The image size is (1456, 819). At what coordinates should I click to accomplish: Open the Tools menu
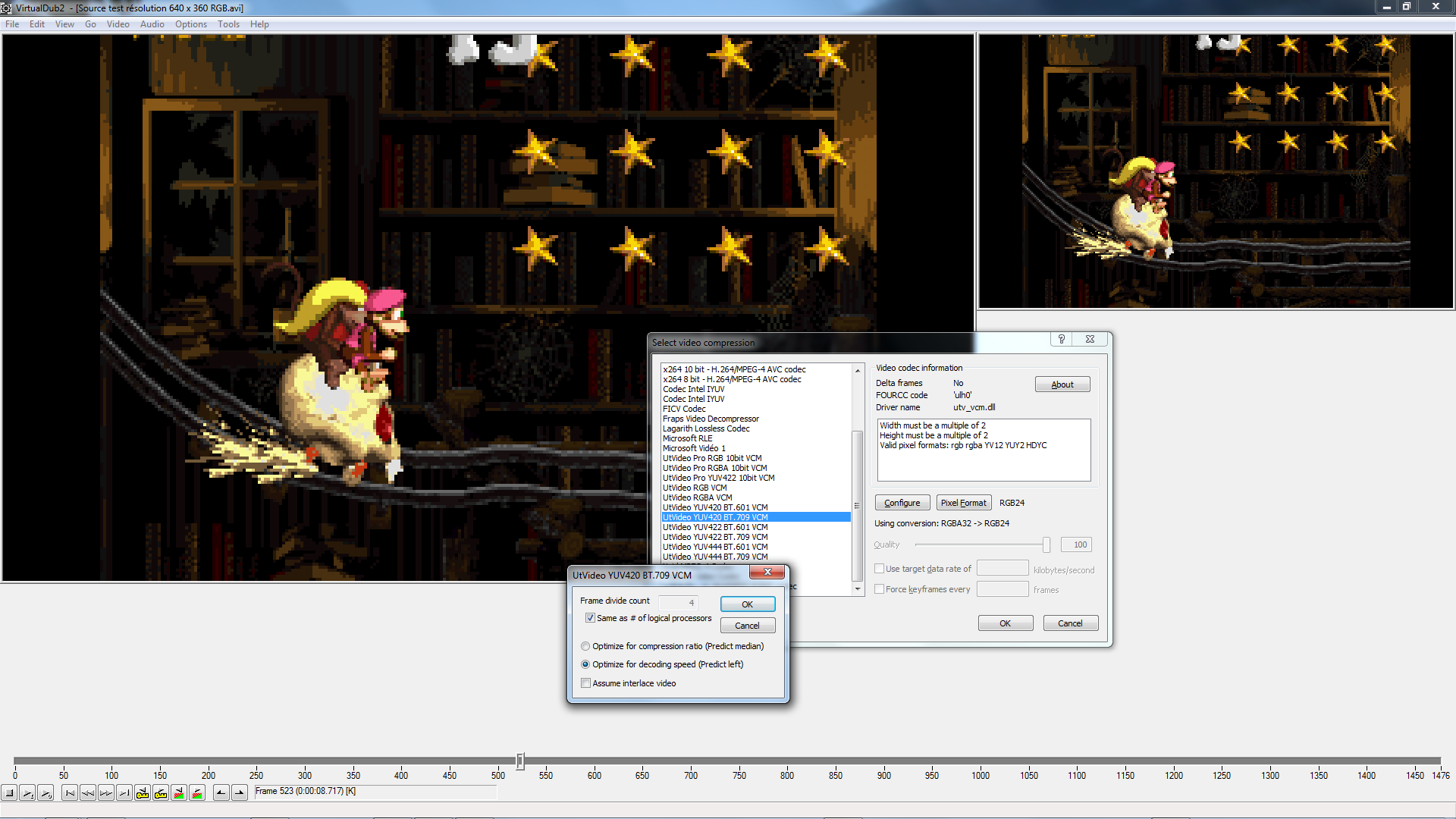228,24
